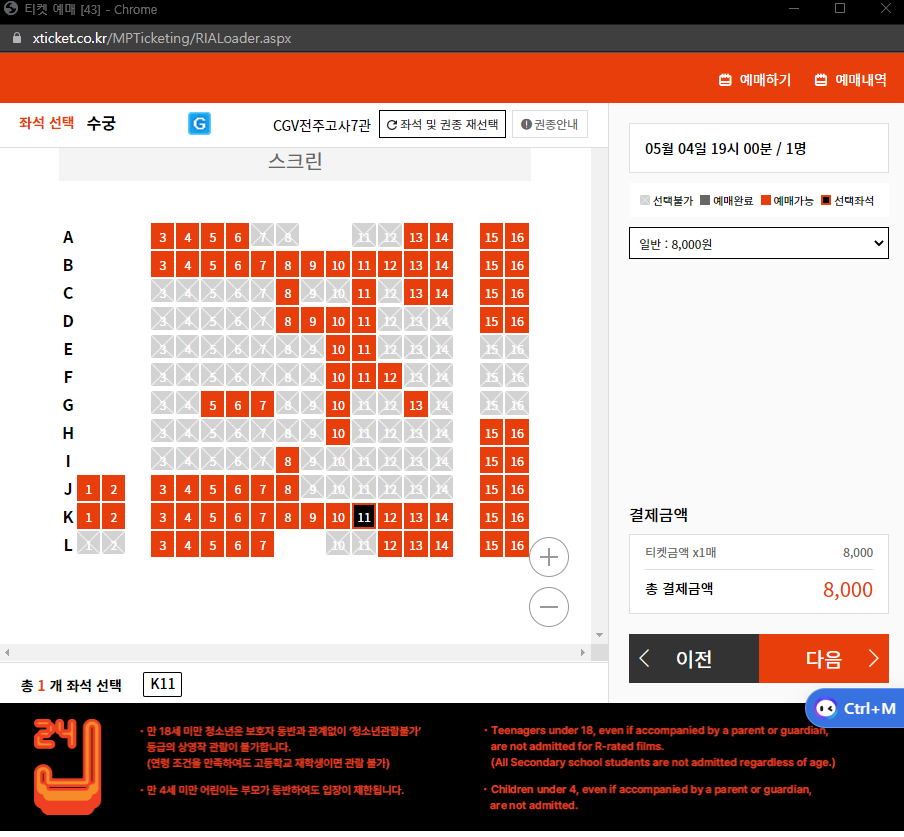Click the 선택좌석 black legend swatch
The image size is (904, 837).
826,200
